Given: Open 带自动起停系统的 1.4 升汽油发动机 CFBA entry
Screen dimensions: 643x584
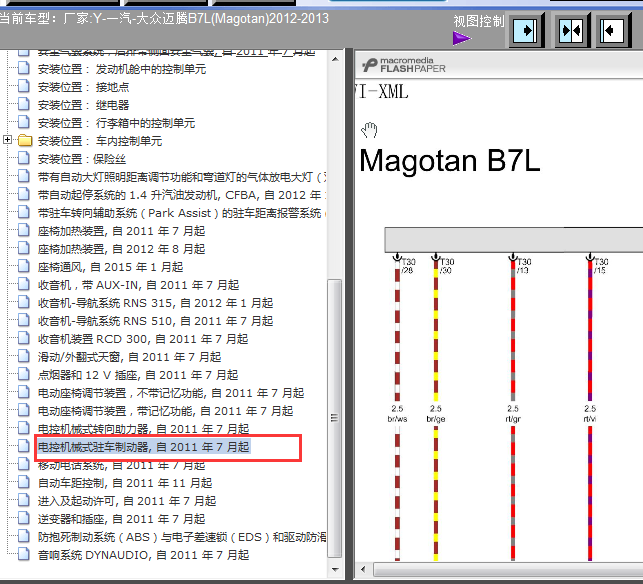Looking at the screenshot, I should click(182, 195).
